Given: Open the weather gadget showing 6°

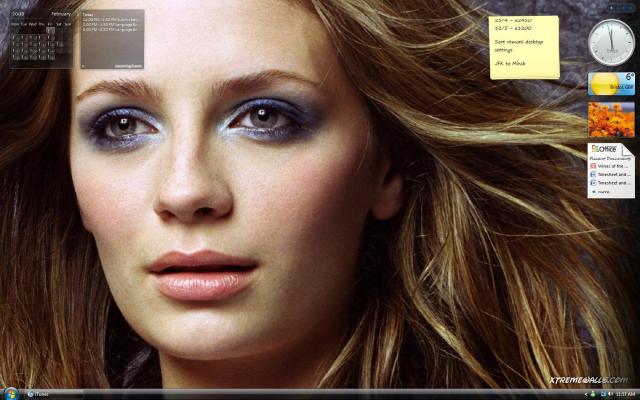Looking at the screenshot, I should [x=611, y=84].
